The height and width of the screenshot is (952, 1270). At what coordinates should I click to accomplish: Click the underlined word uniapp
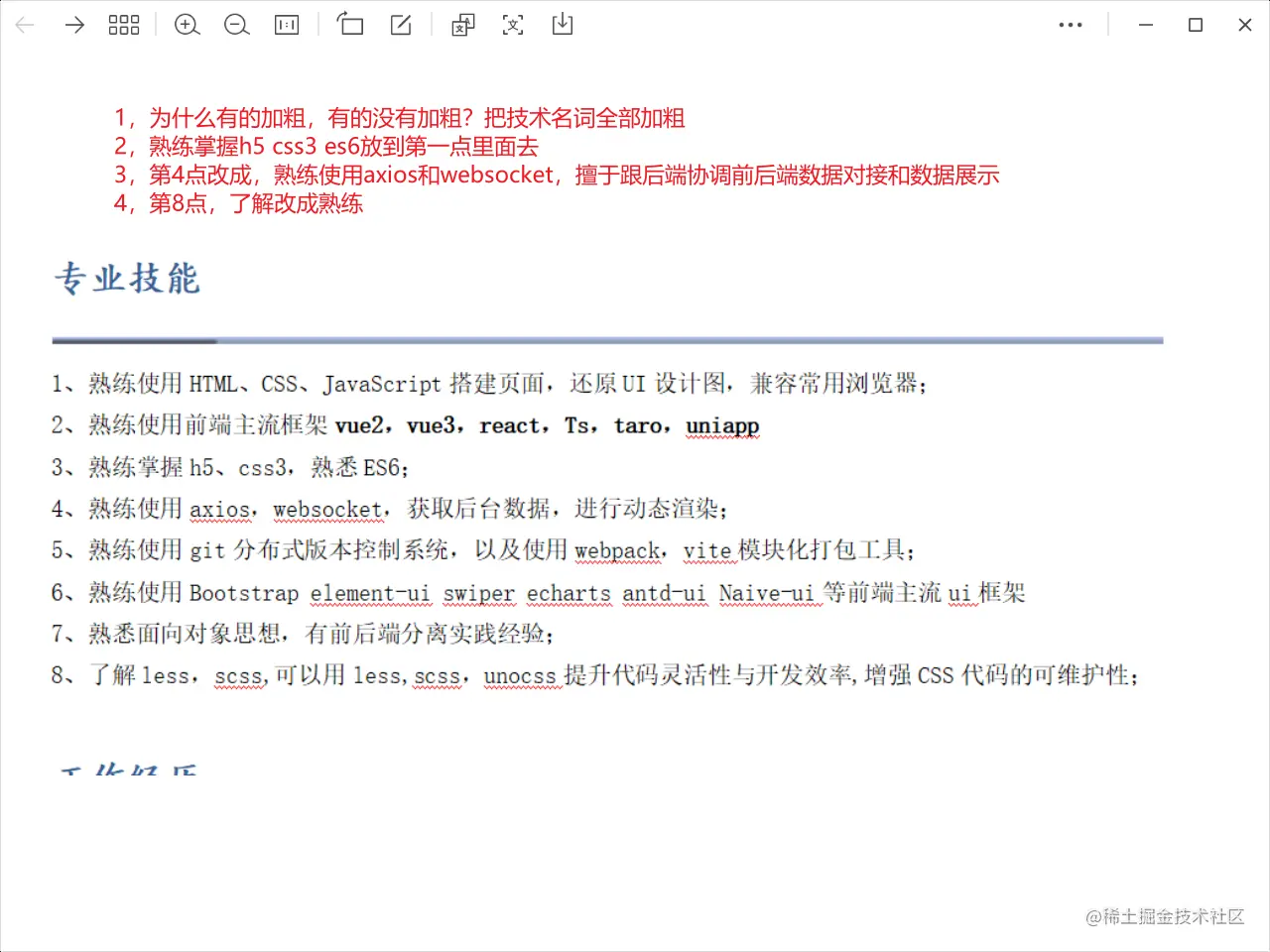coord(722,425)
